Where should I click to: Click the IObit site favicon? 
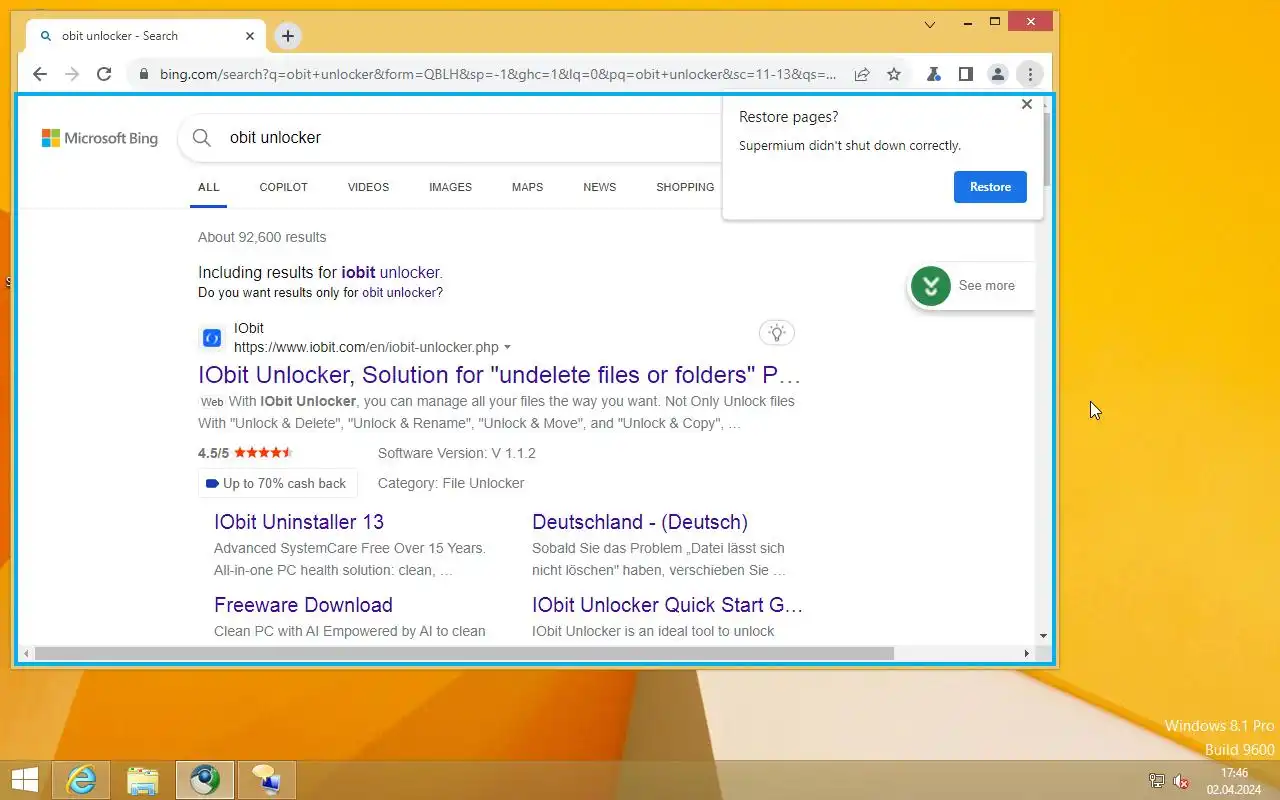coord(211,338)
